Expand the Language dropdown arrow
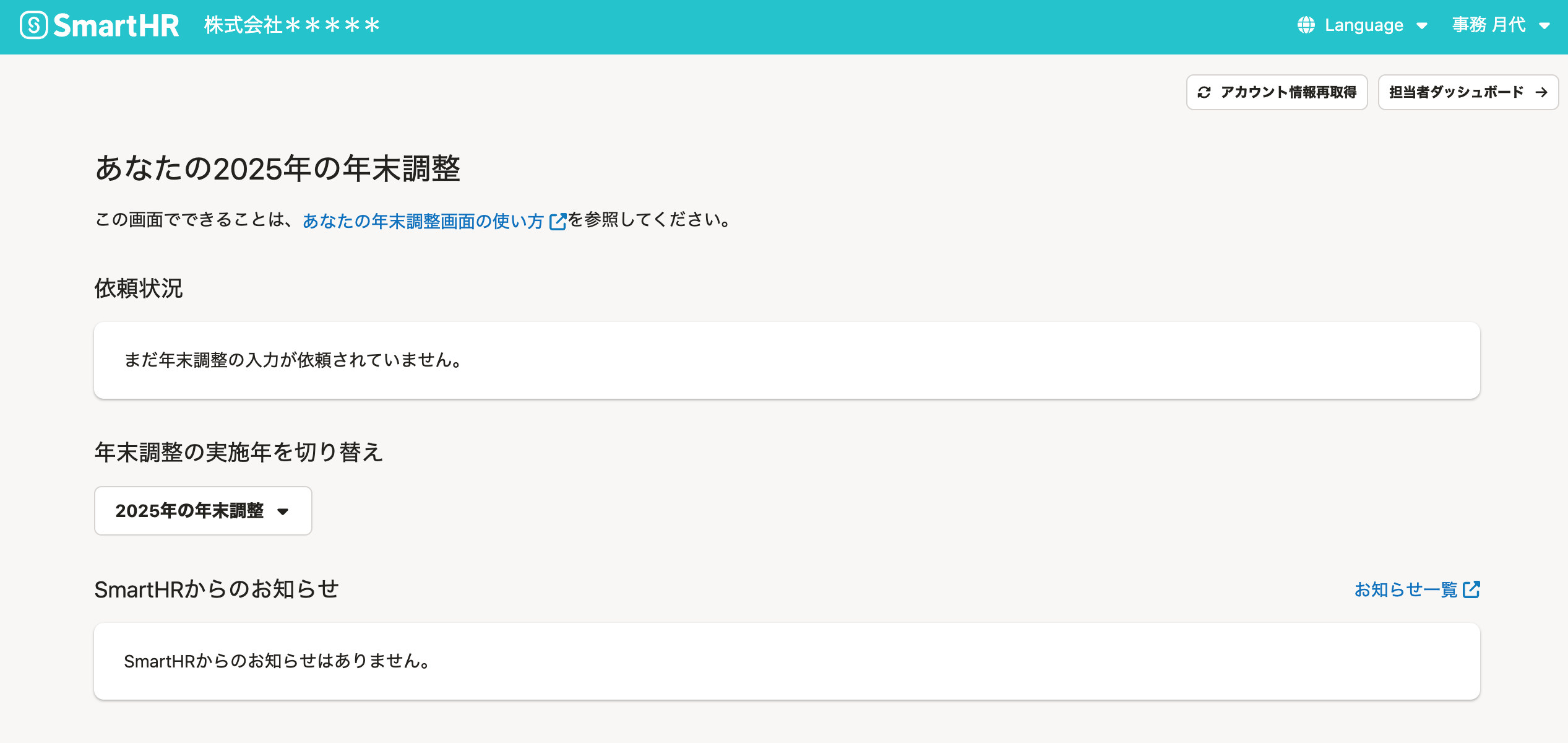Screen dimensions: 1568x743 (x=1422, y=26)
